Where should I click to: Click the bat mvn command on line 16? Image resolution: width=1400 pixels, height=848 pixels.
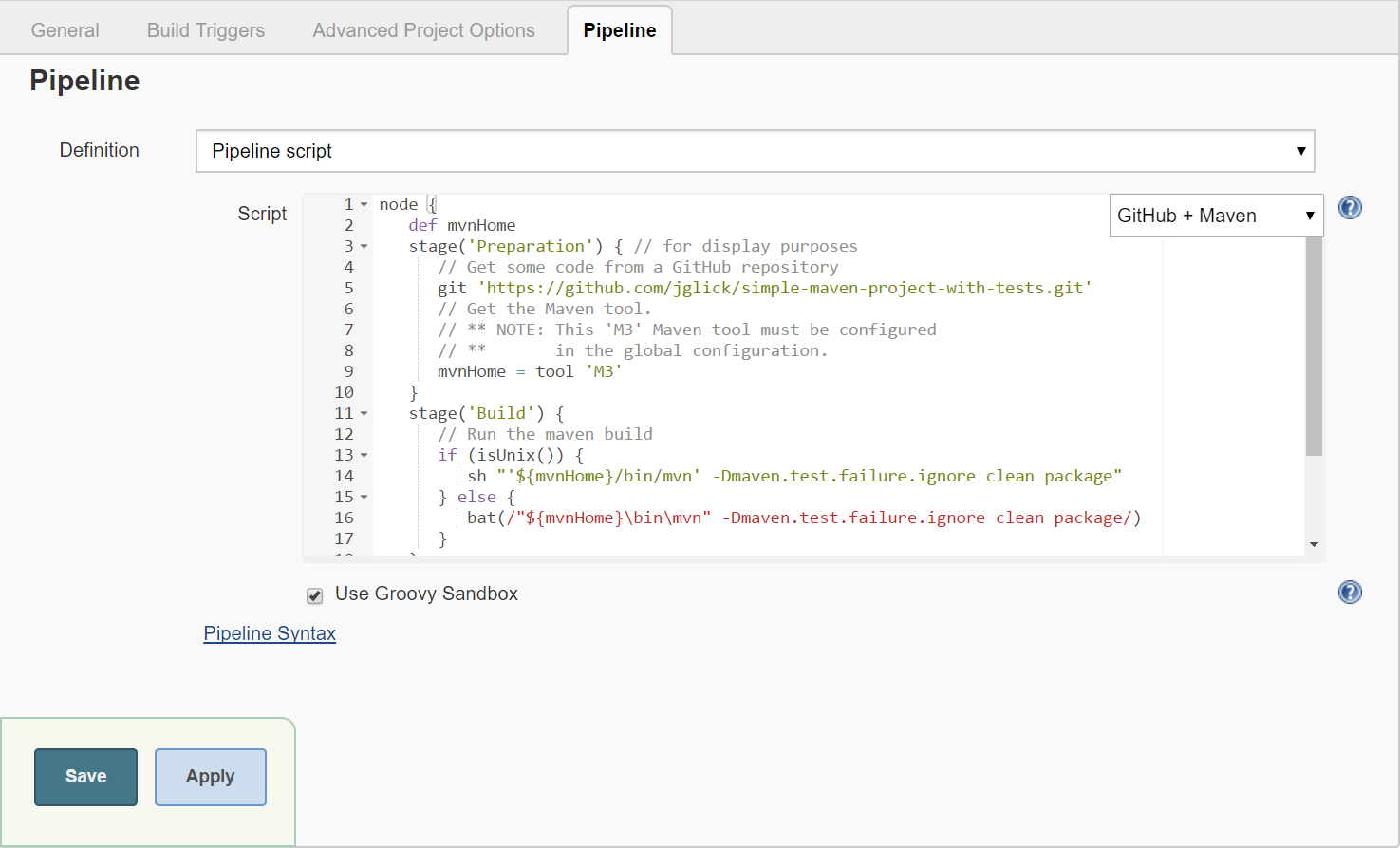(x=804, y=518)
